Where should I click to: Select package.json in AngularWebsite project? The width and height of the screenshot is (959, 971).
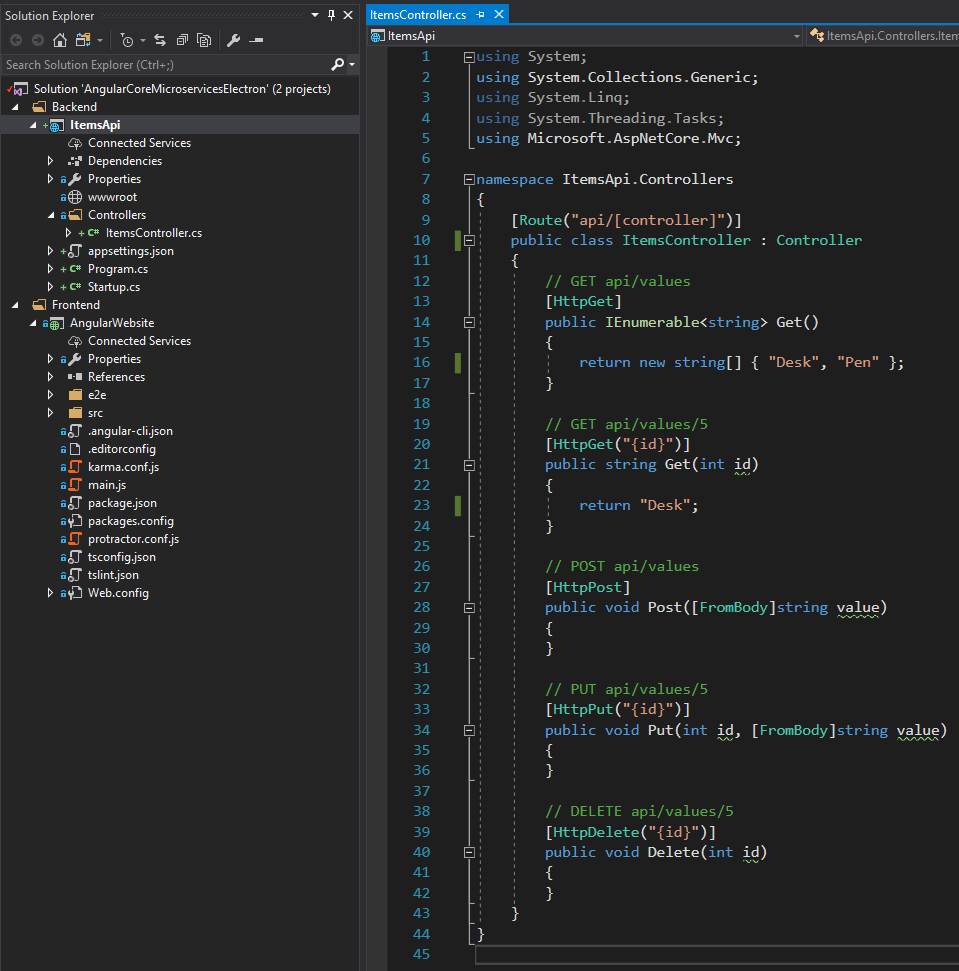click(x=122, y=503)
